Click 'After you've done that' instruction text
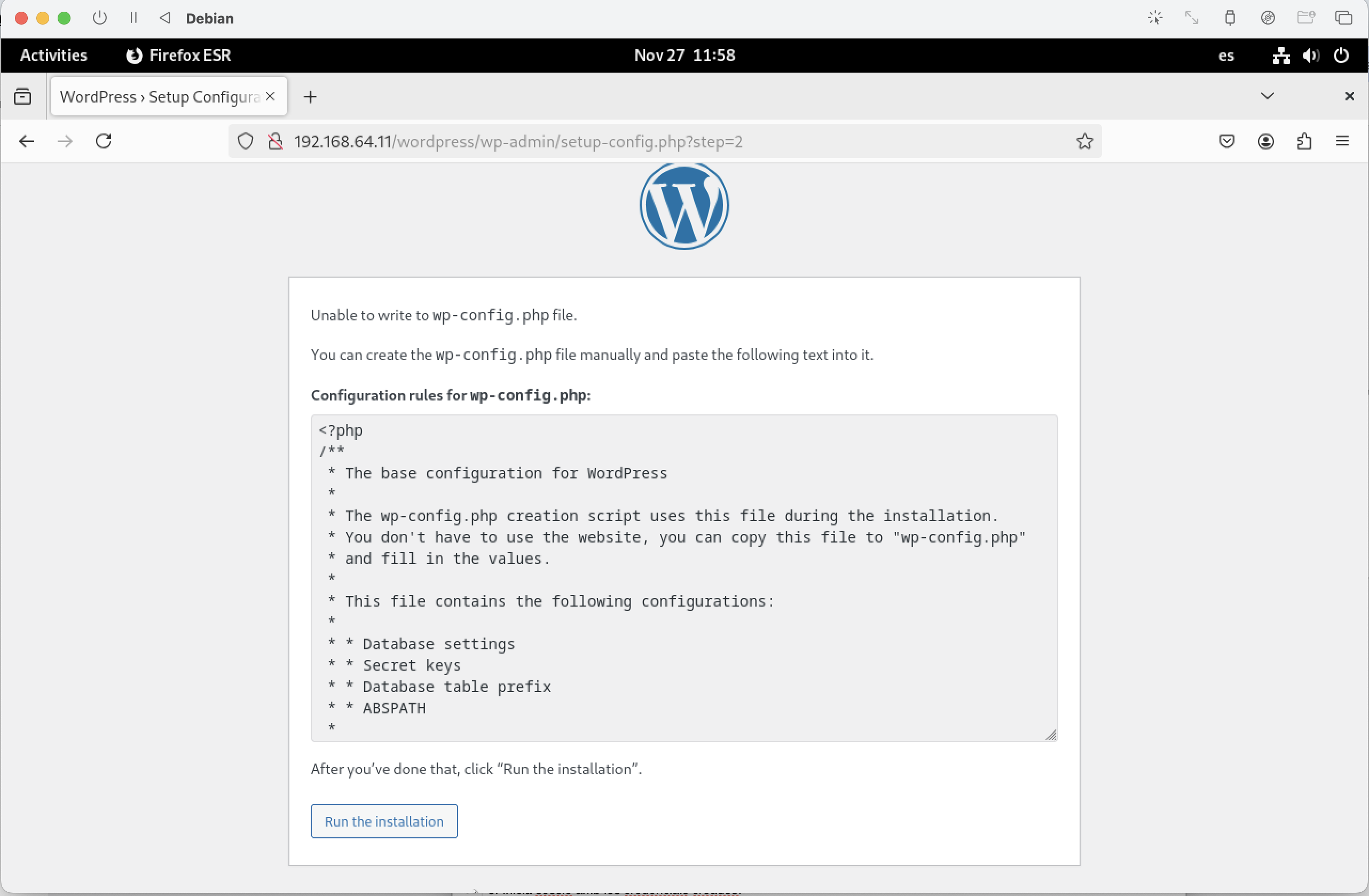This screenshot has height=896, width=1369. click(x=476, y=769)
